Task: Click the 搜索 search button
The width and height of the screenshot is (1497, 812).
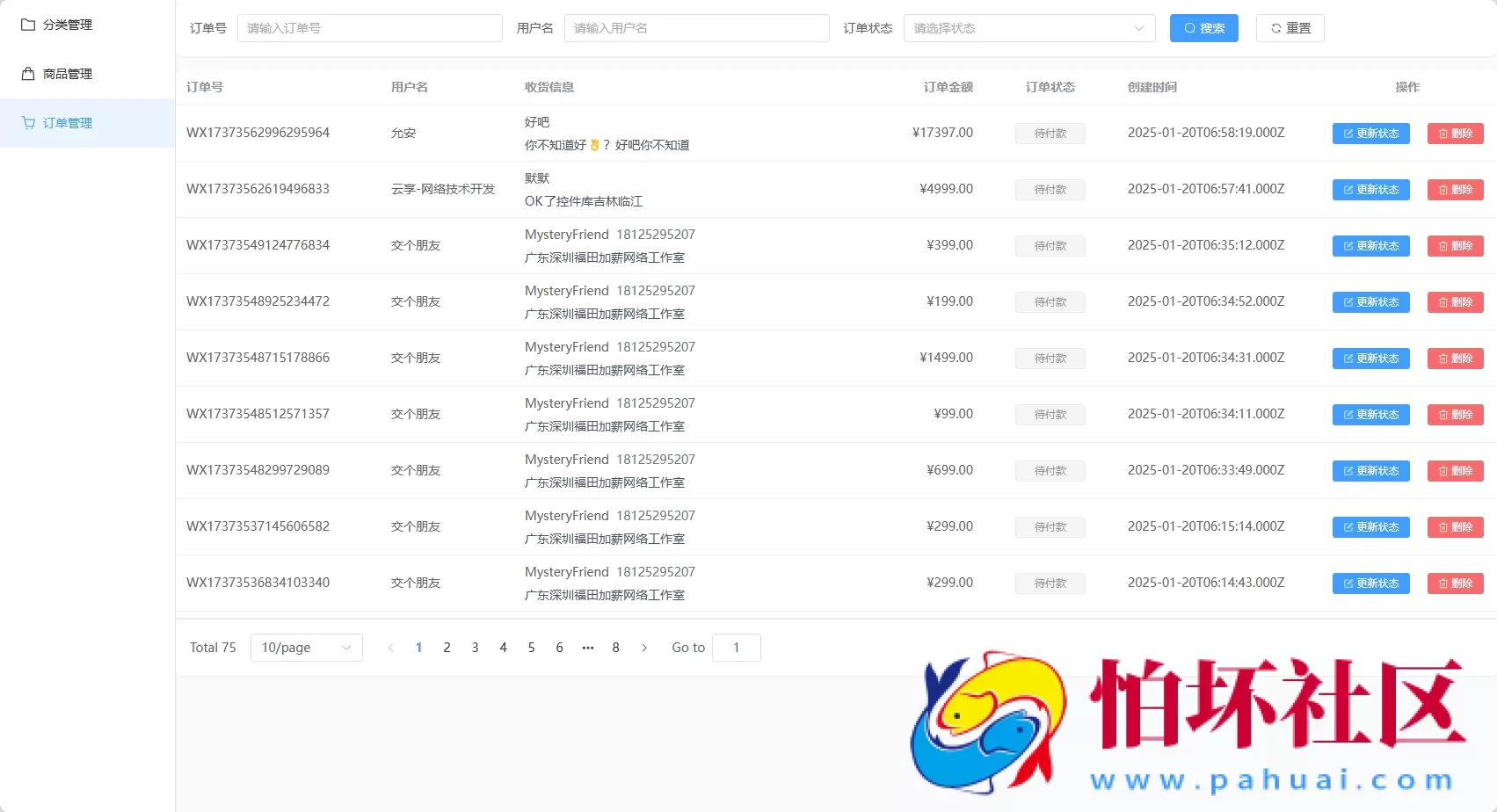Action: 1203,27
